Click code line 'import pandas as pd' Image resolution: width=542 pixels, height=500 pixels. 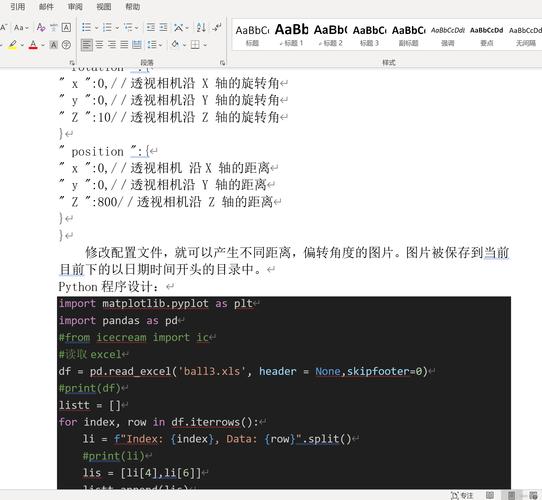point(118,321)
